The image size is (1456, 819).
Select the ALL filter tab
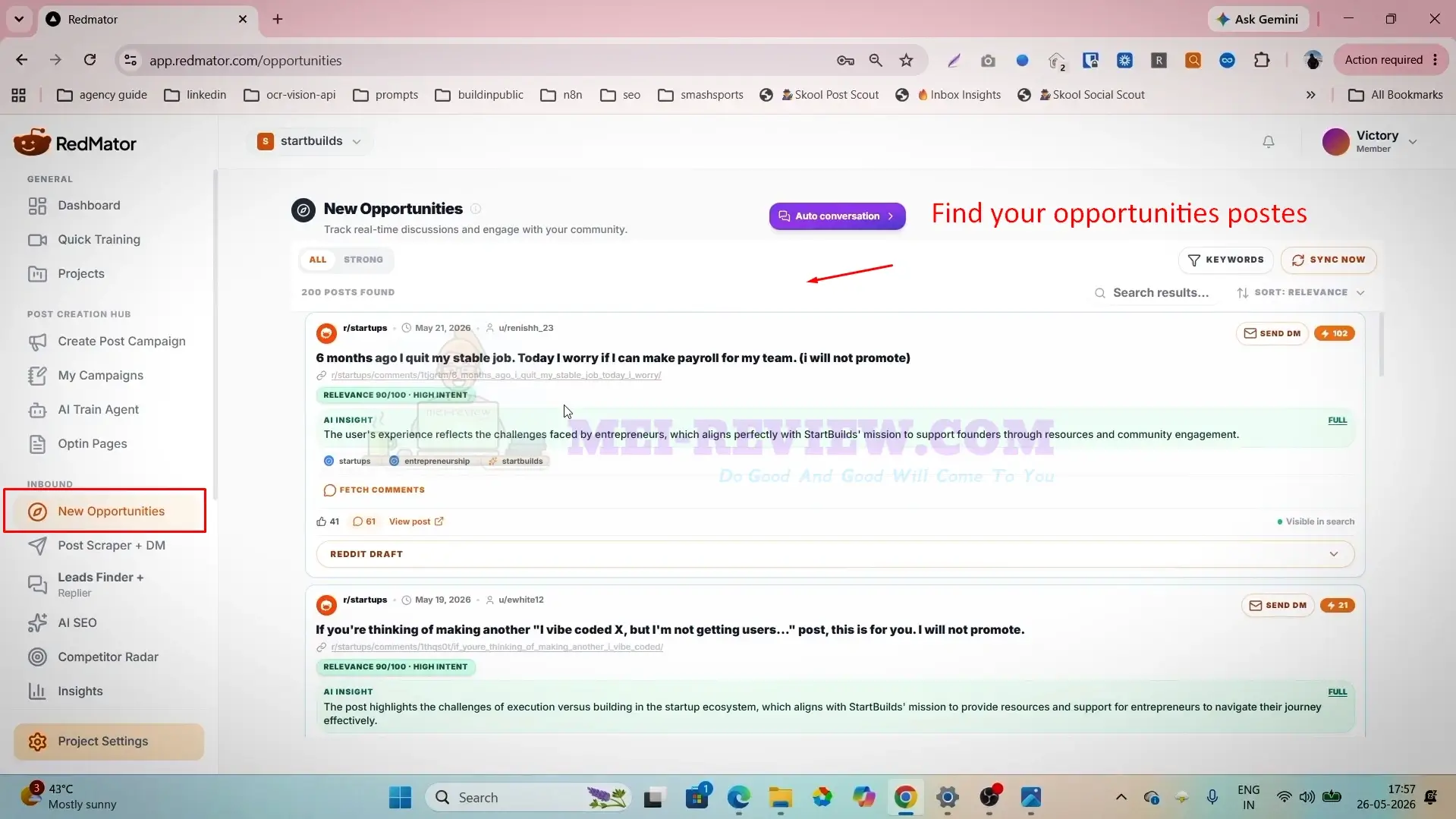tap(318, 260)
